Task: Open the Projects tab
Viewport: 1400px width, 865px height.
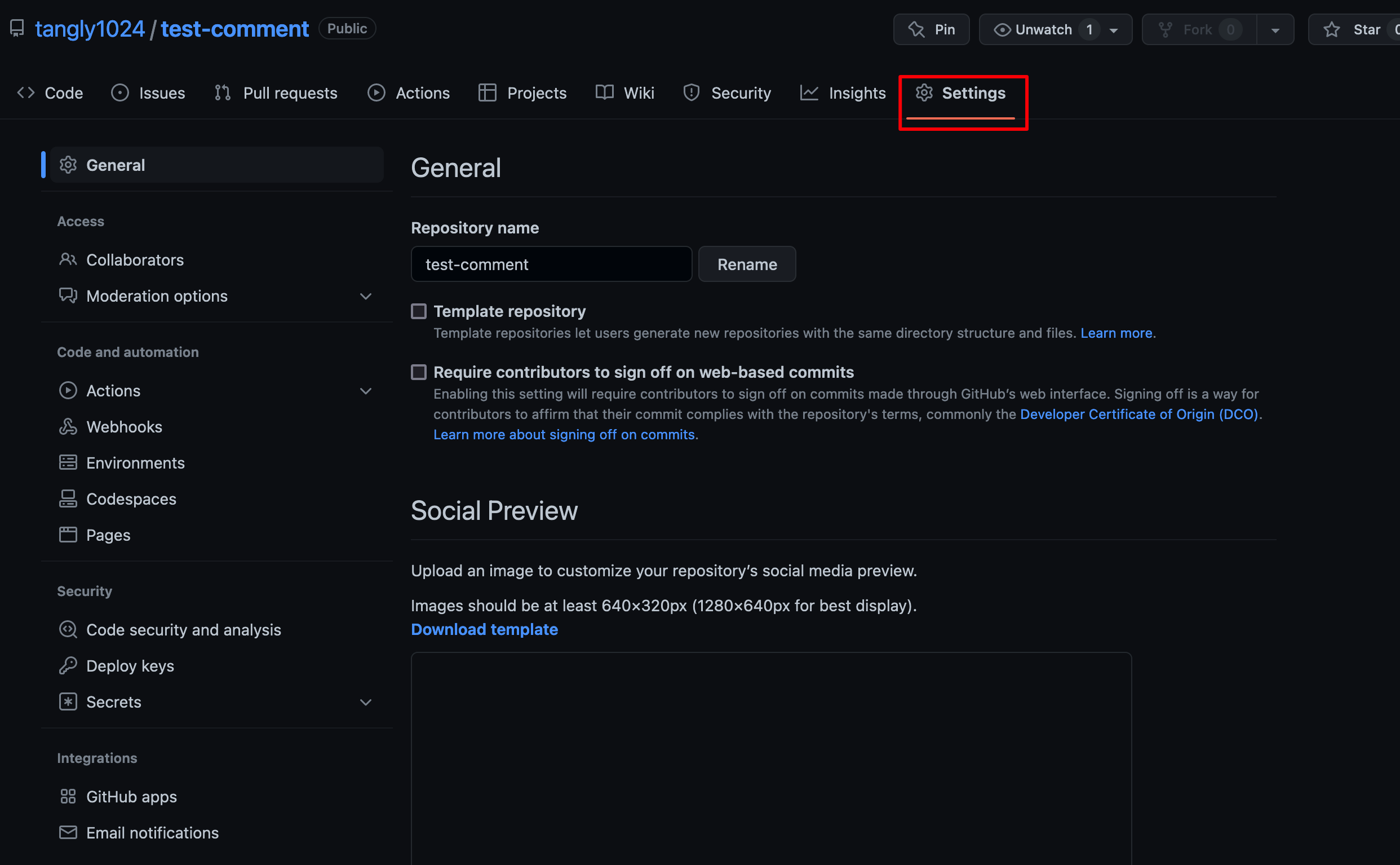Action: coord(522,92)
